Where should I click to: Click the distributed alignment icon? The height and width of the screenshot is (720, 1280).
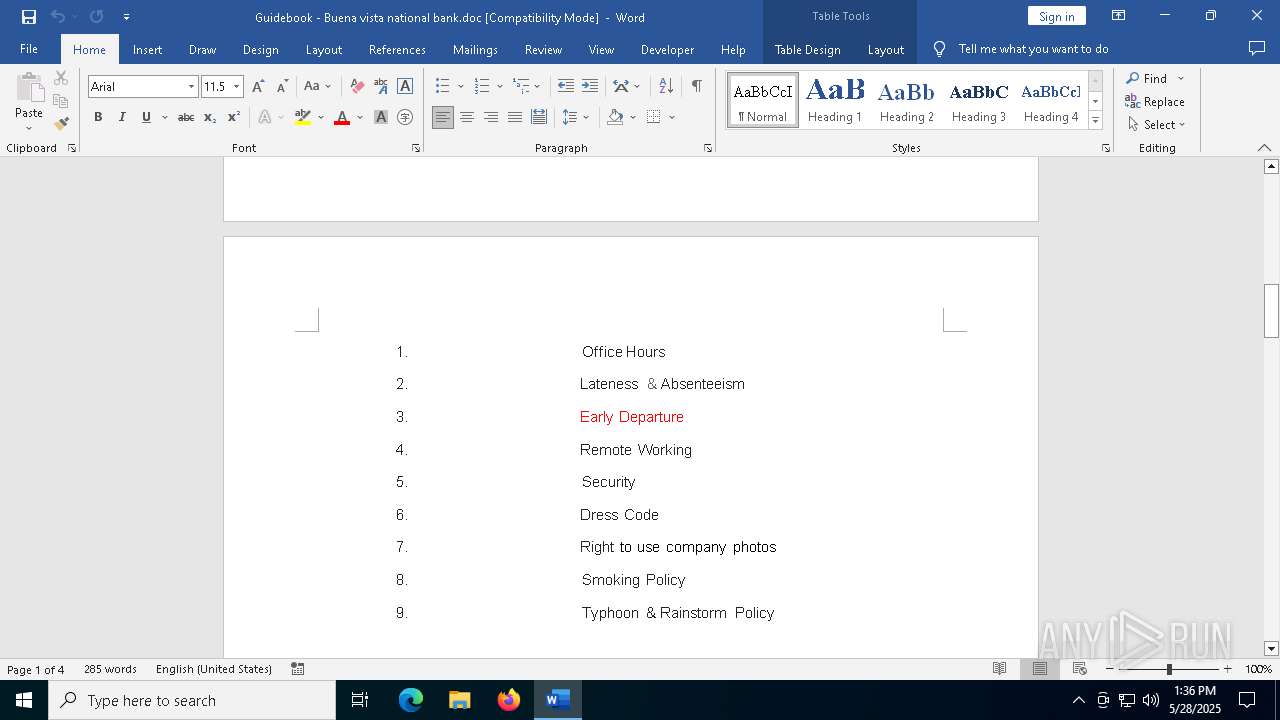pyautogui.click(x=539, y=117)
